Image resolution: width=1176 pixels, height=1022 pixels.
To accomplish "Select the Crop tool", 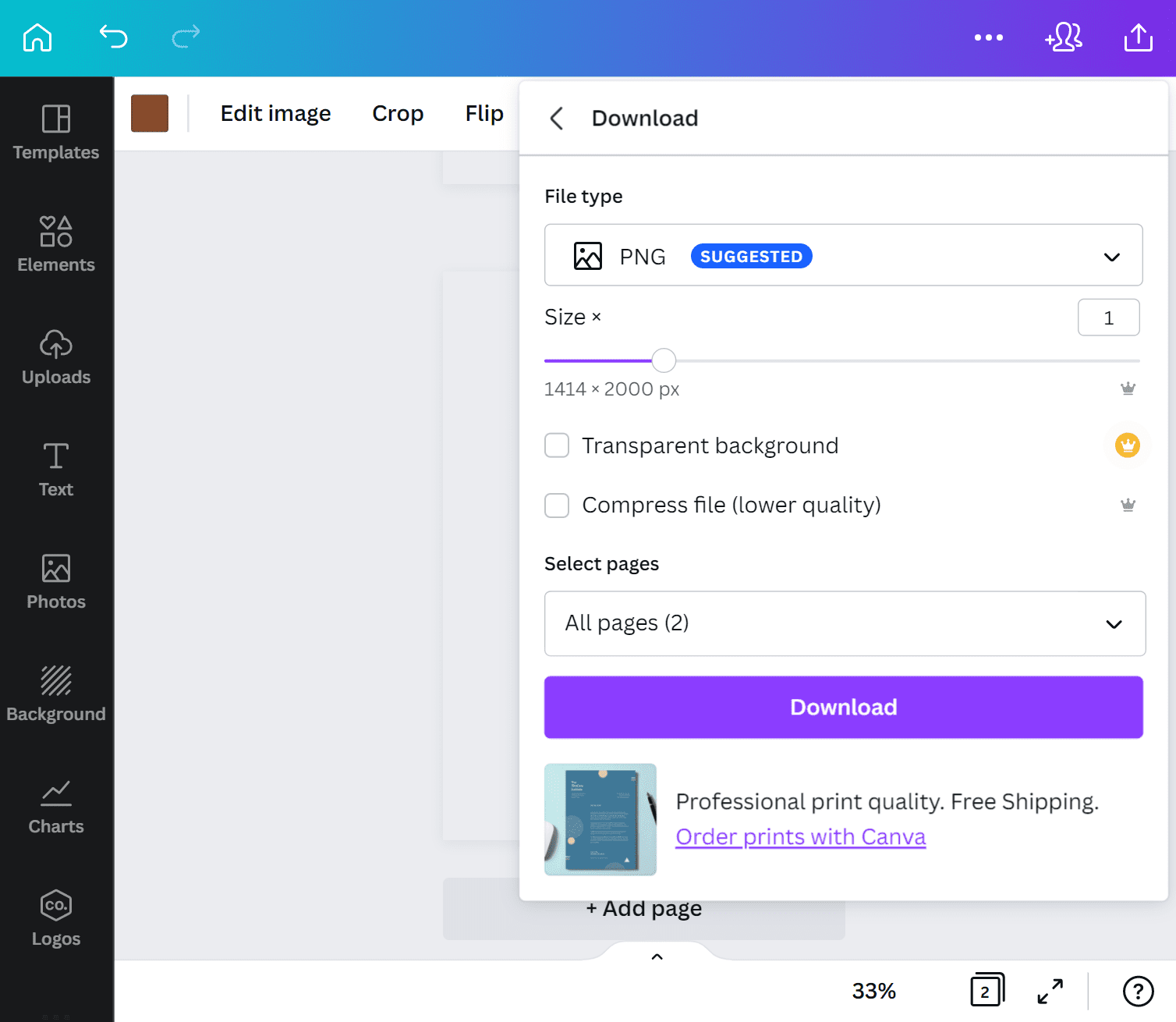I will click(x=398, y=114).
